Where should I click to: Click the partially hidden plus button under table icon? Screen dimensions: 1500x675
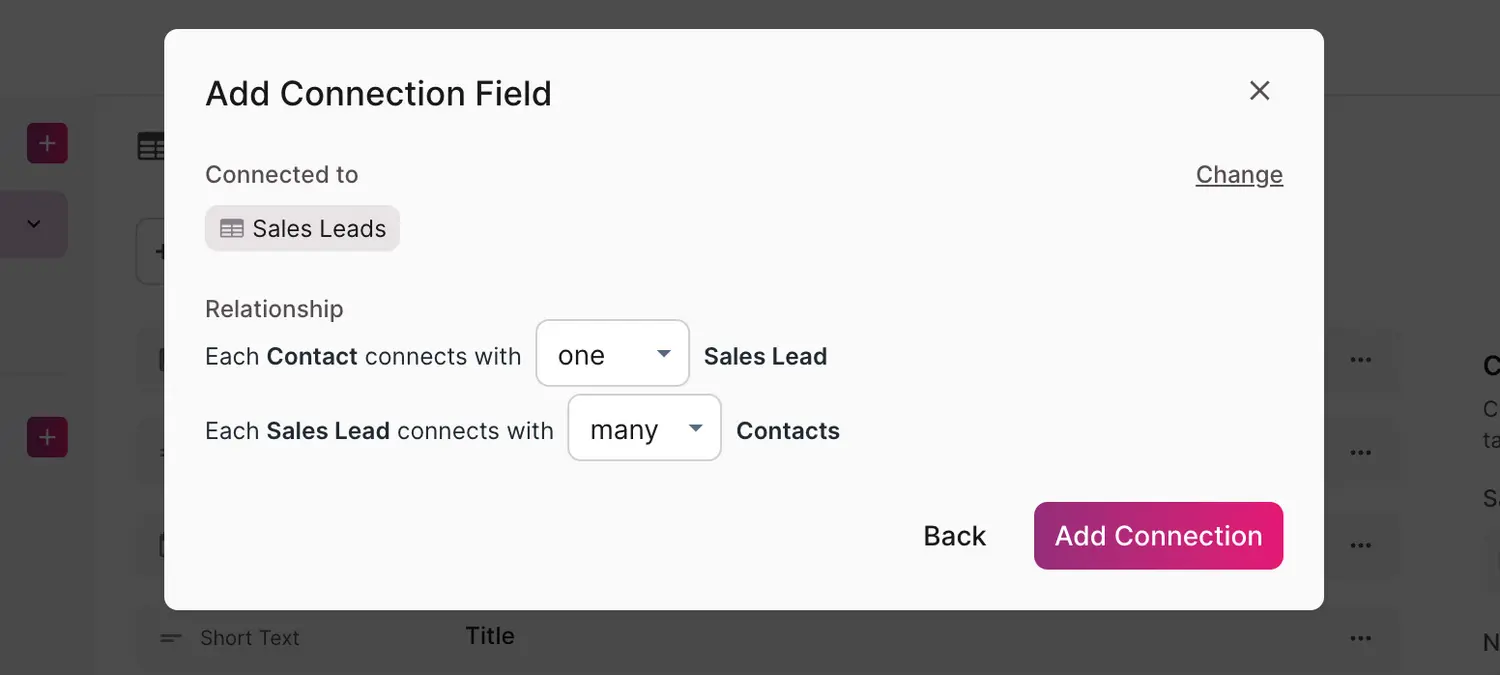click(x=153, y=252)
